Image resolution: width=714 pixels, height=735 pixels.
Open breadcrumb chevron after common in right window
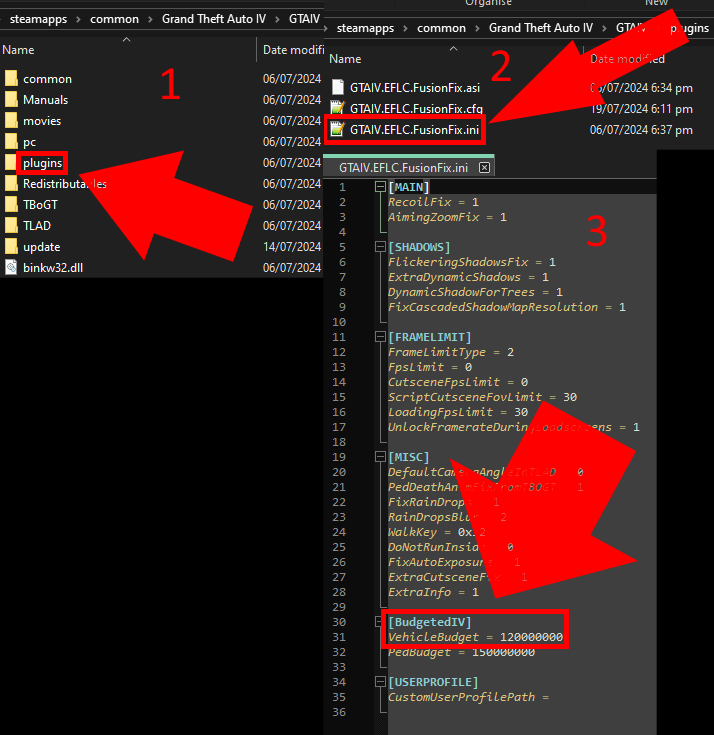tap(477, 29)
